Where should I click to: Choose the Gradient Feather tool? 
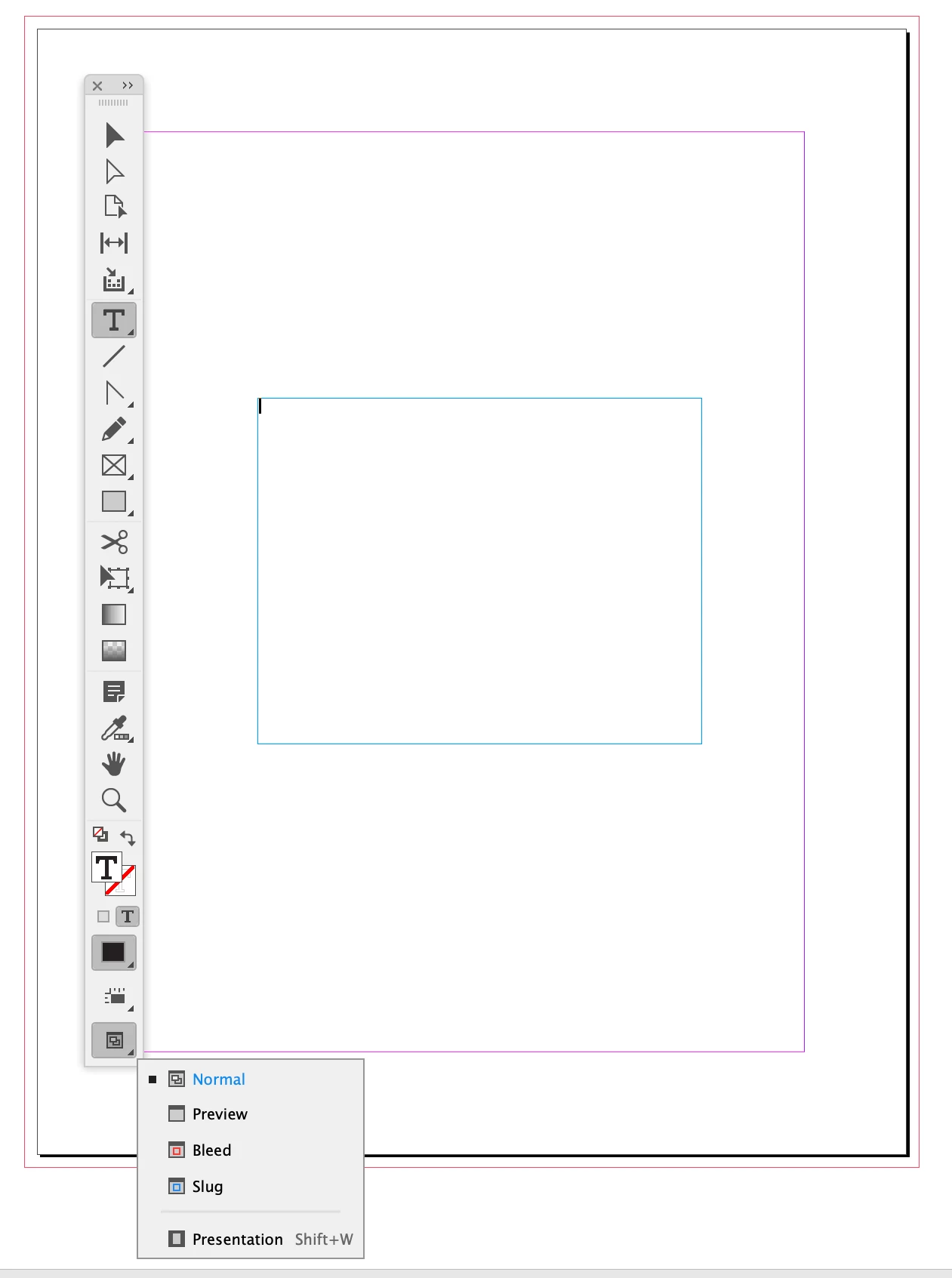tap(114, 651)
